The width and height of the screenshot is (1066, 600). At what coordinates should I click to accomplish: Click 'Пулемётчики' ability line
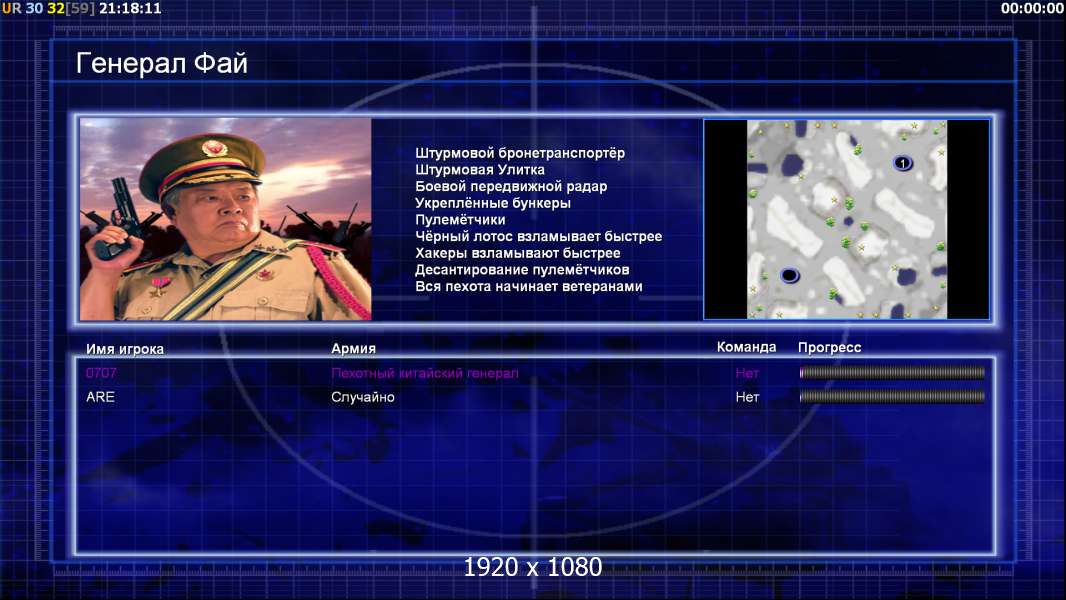[460, 219]
